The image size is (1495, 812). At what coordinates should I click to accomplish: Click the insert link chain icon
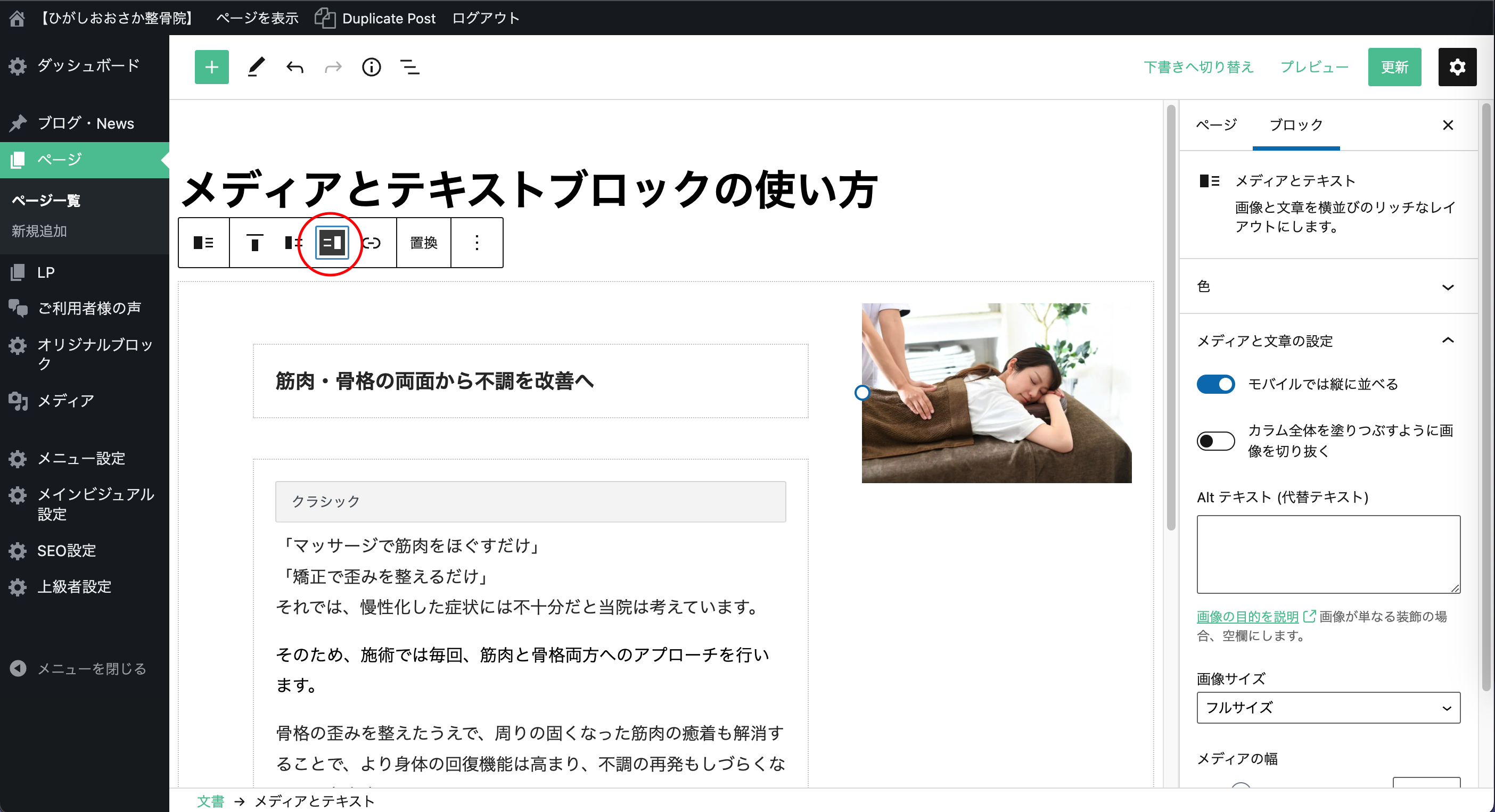coord(372,243)
